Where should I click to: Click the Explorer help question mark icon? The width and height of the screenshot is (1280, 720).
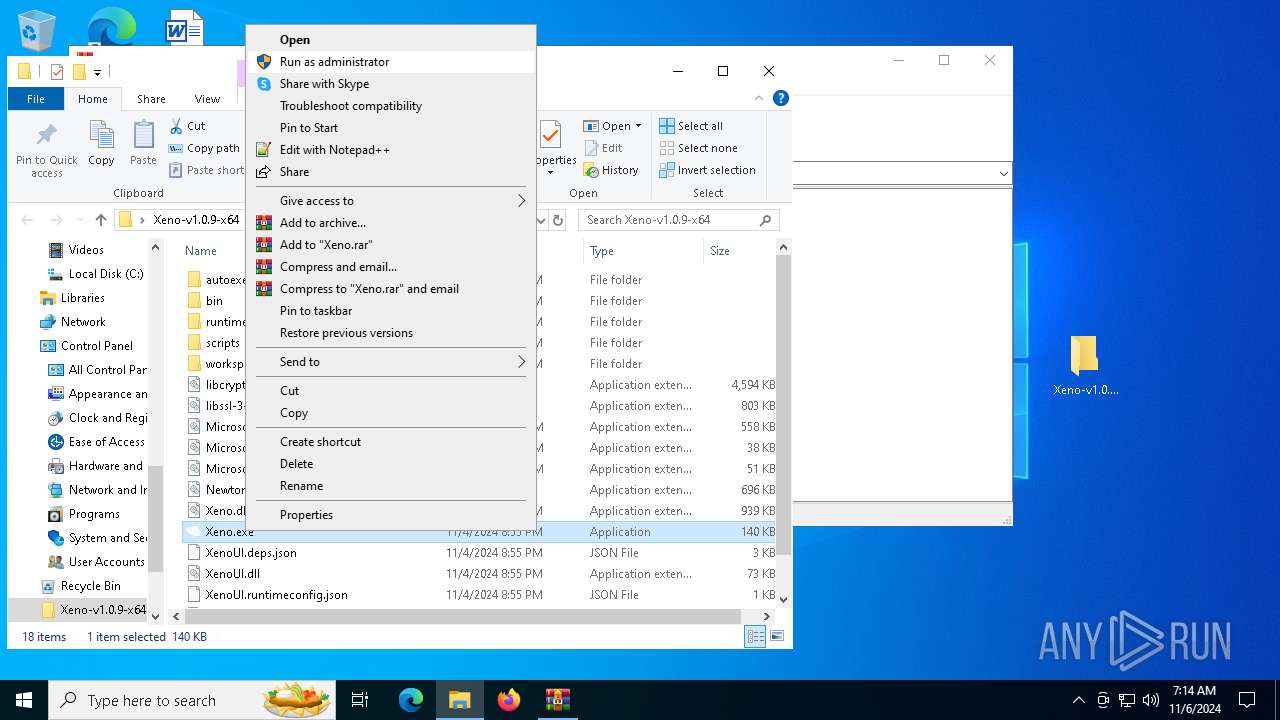(x=781, y=98)
